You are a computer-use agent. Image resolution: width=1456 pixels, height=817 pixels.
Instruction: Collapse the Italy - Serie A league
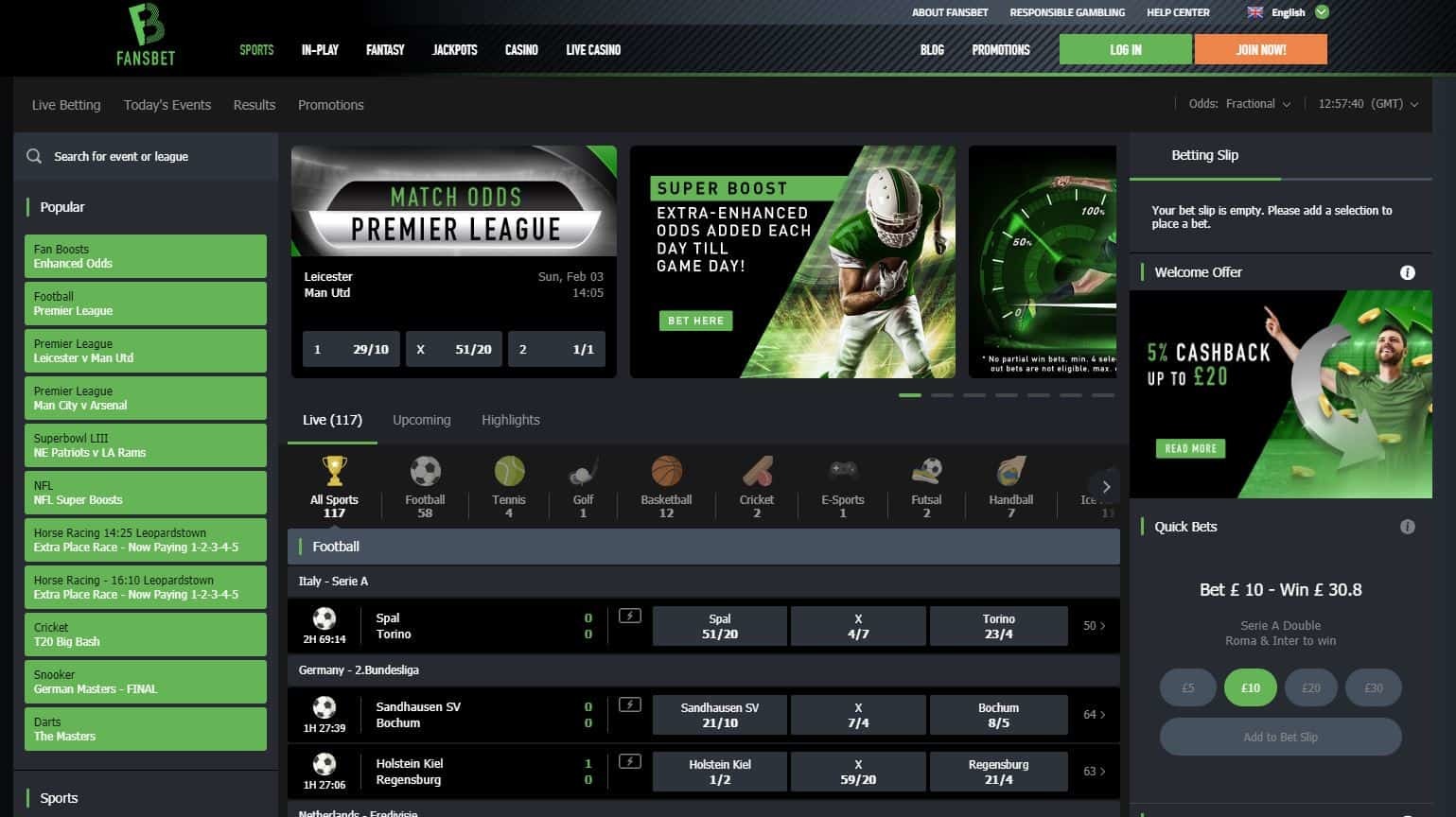704,582
